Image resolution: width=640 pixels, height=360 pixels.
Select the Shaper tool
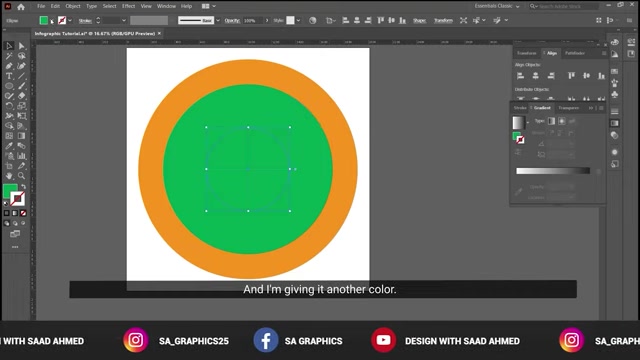(9, 96)
